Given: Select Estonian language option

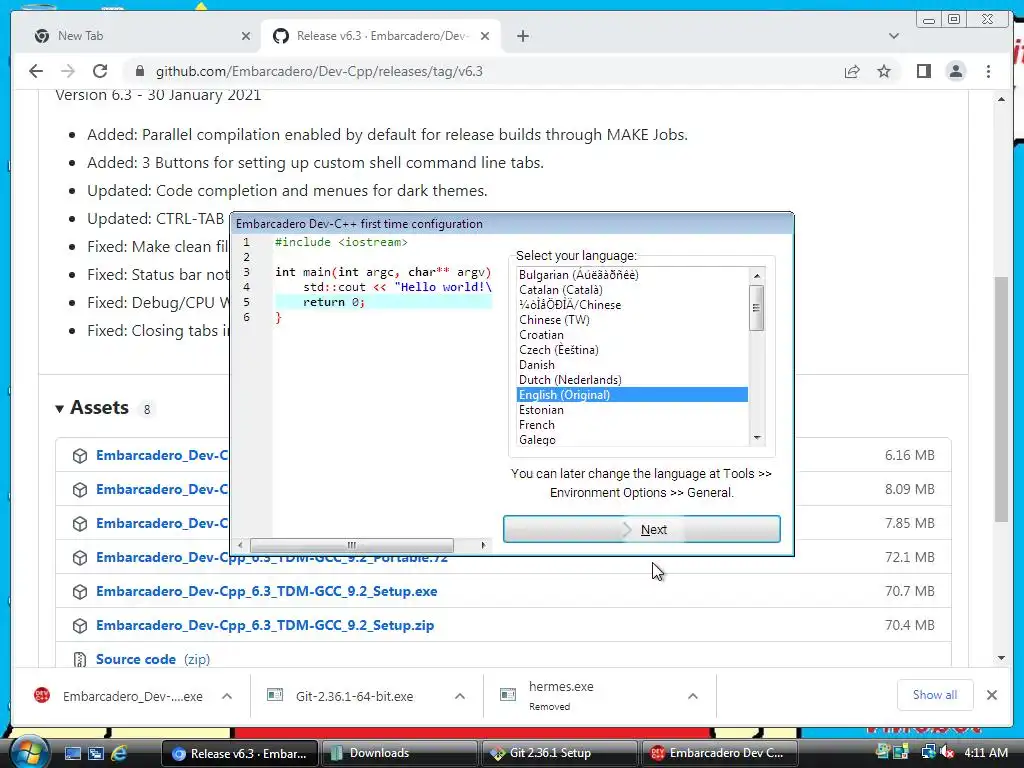Looking at the screenshot, I should [541, 409].
